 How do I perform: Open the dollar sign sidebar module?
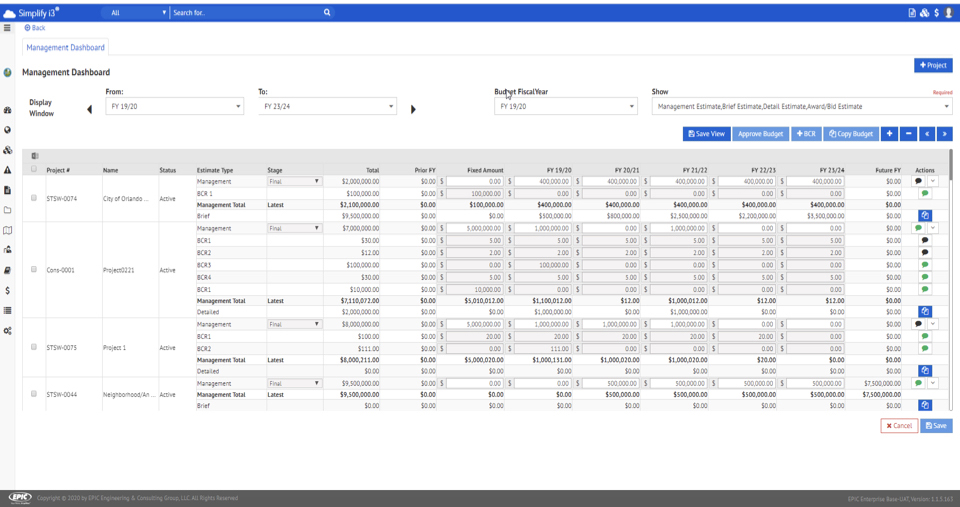(x=7, y=290)
